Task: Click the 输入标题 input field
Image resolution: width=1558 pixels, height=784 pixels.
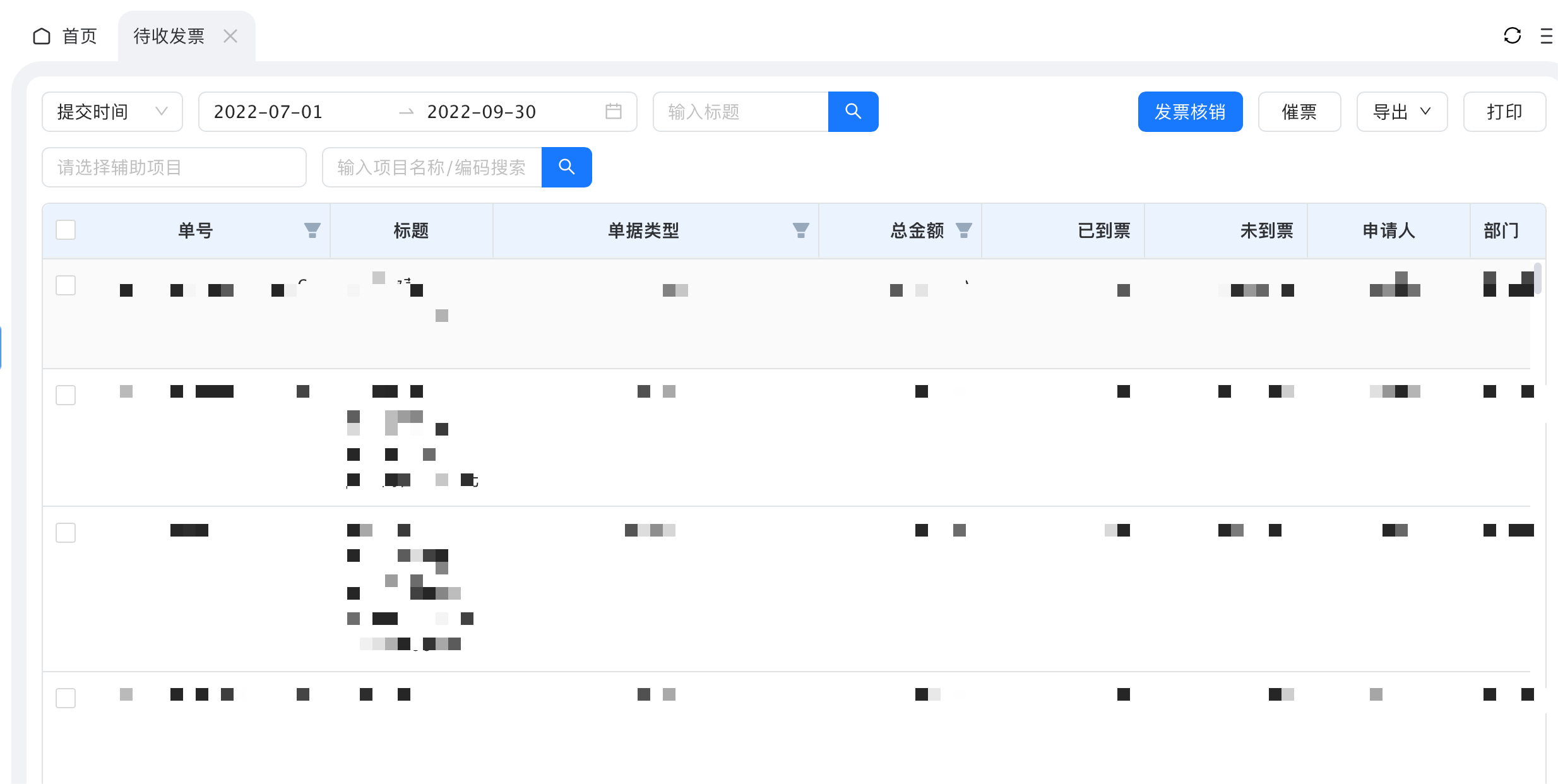Action: click(x=740, y=112)
